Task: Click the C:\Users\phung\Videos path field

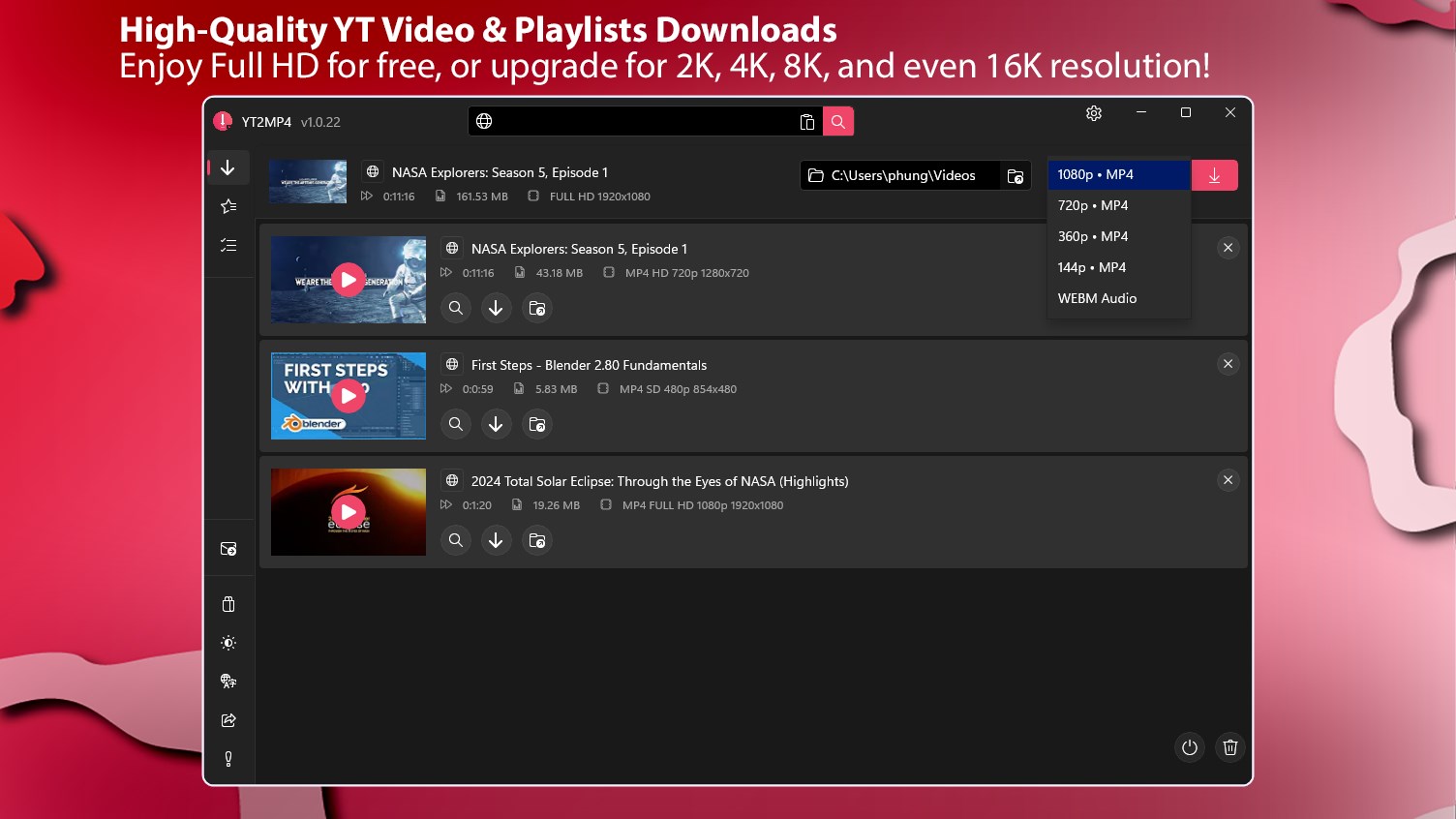Action: (x=900, y=175)
